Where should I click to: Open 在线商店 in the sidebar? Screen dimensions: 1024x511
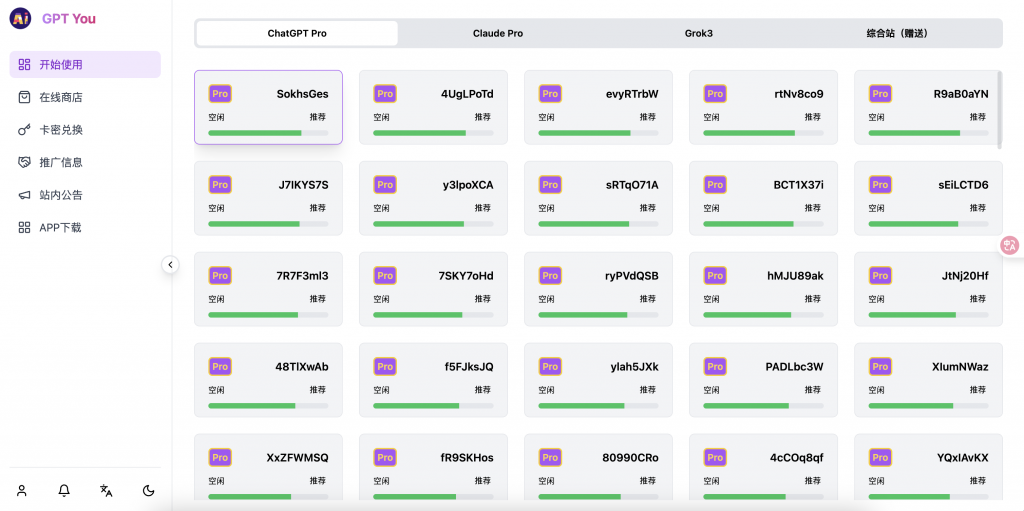click(x=85, y=97)
